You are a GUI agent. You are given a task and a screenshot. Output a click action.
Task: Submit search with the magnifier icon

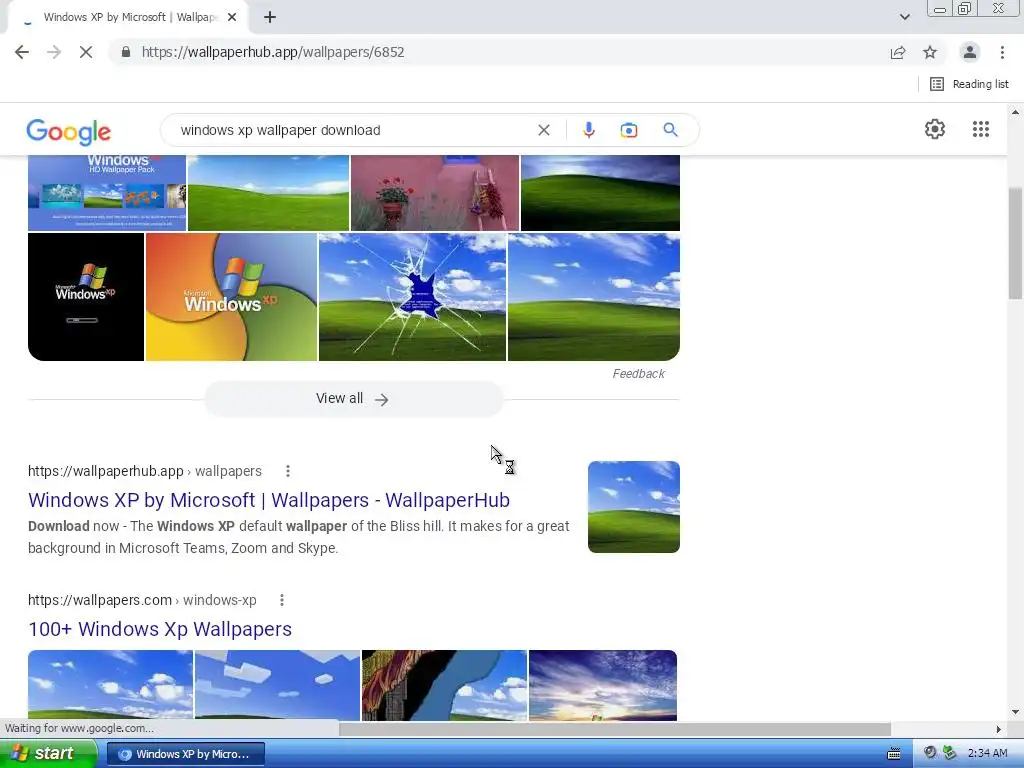(670, 130)
